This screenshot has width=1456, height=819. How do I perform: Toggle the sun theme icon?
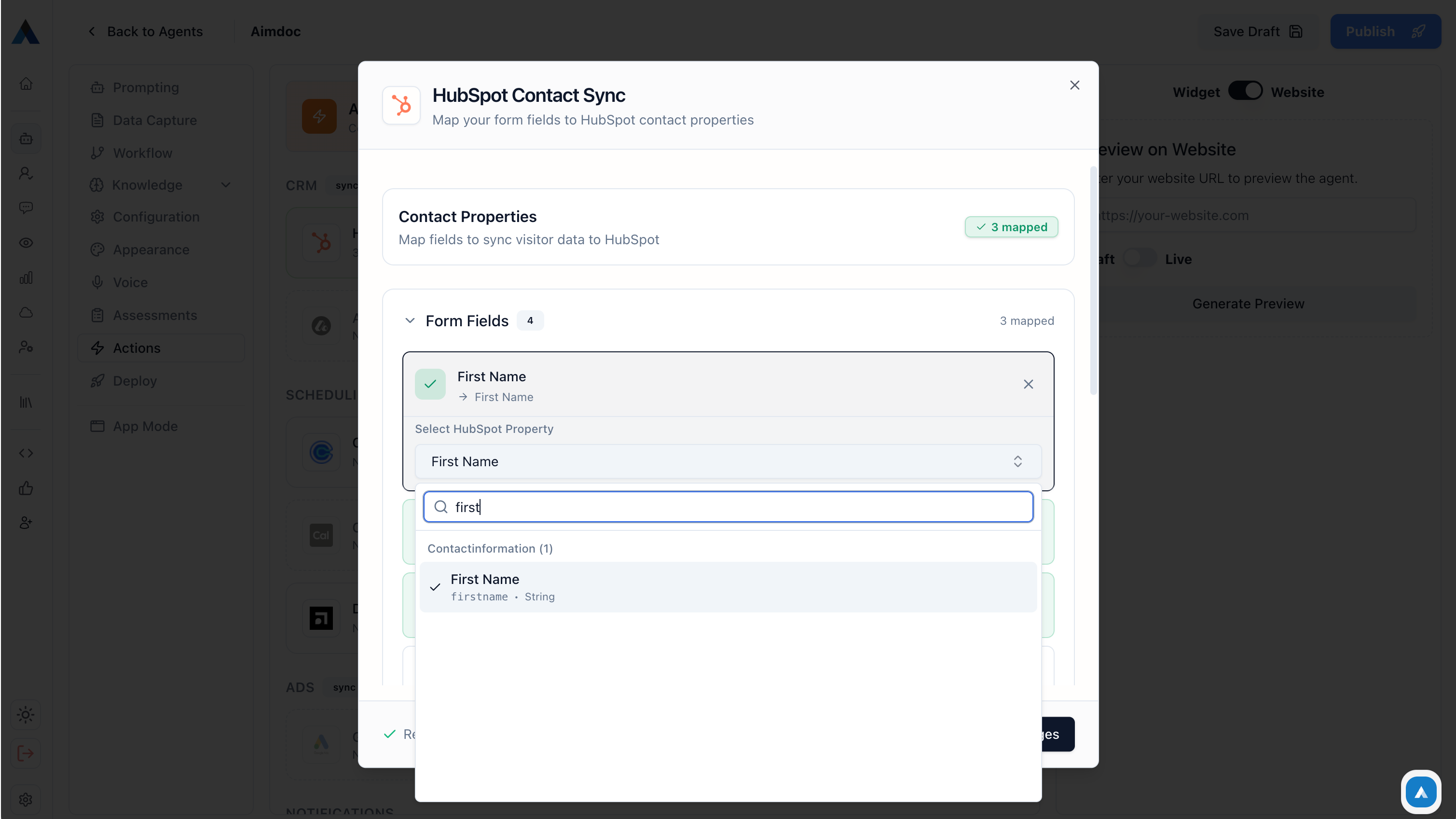pyautogui.click(x=26, y=714)
